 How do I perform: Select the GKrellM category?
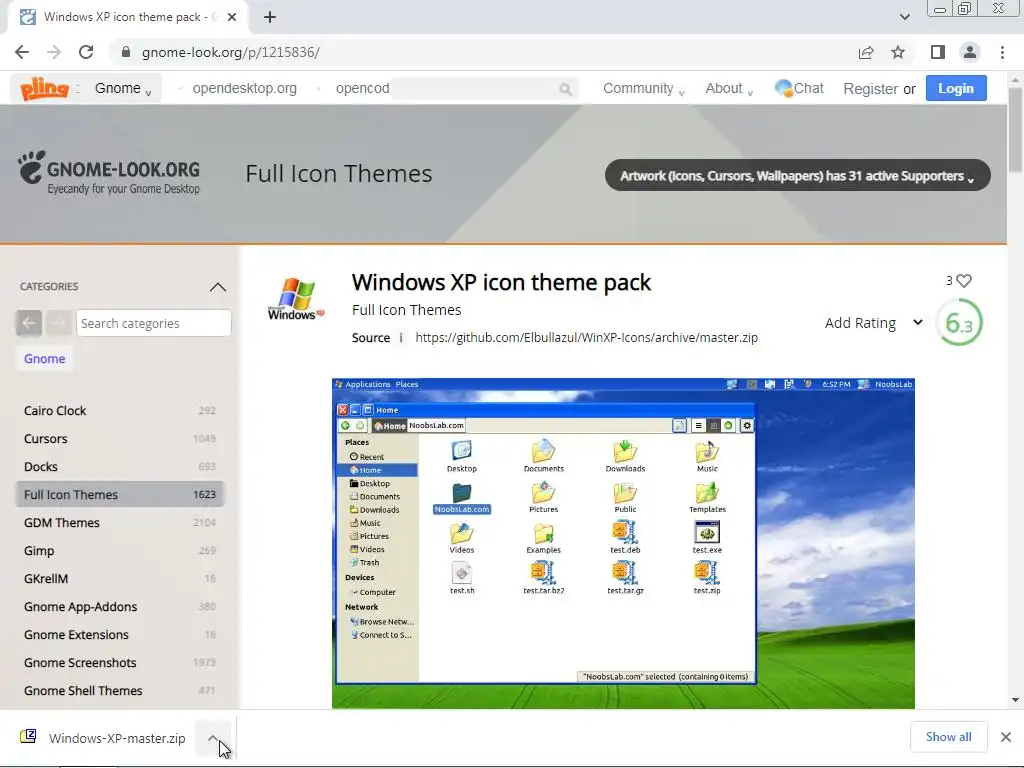120,579
